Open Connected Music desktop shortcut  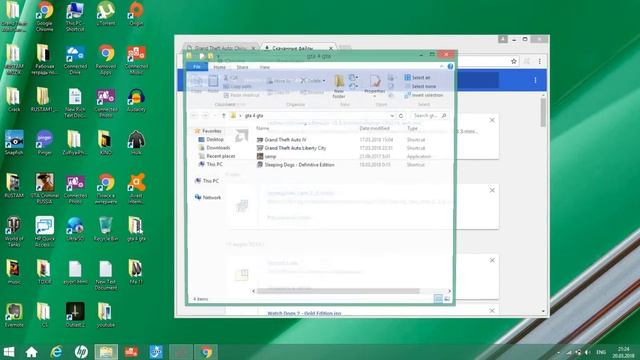pos(136,60)
